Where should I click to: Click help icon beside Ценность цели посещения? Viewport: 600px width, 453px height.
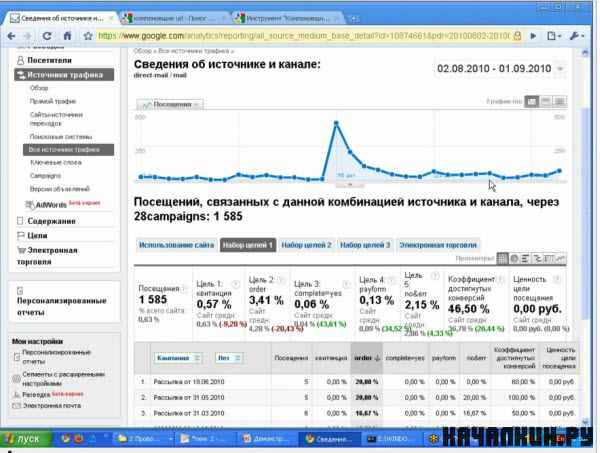(x=557, y=279)
